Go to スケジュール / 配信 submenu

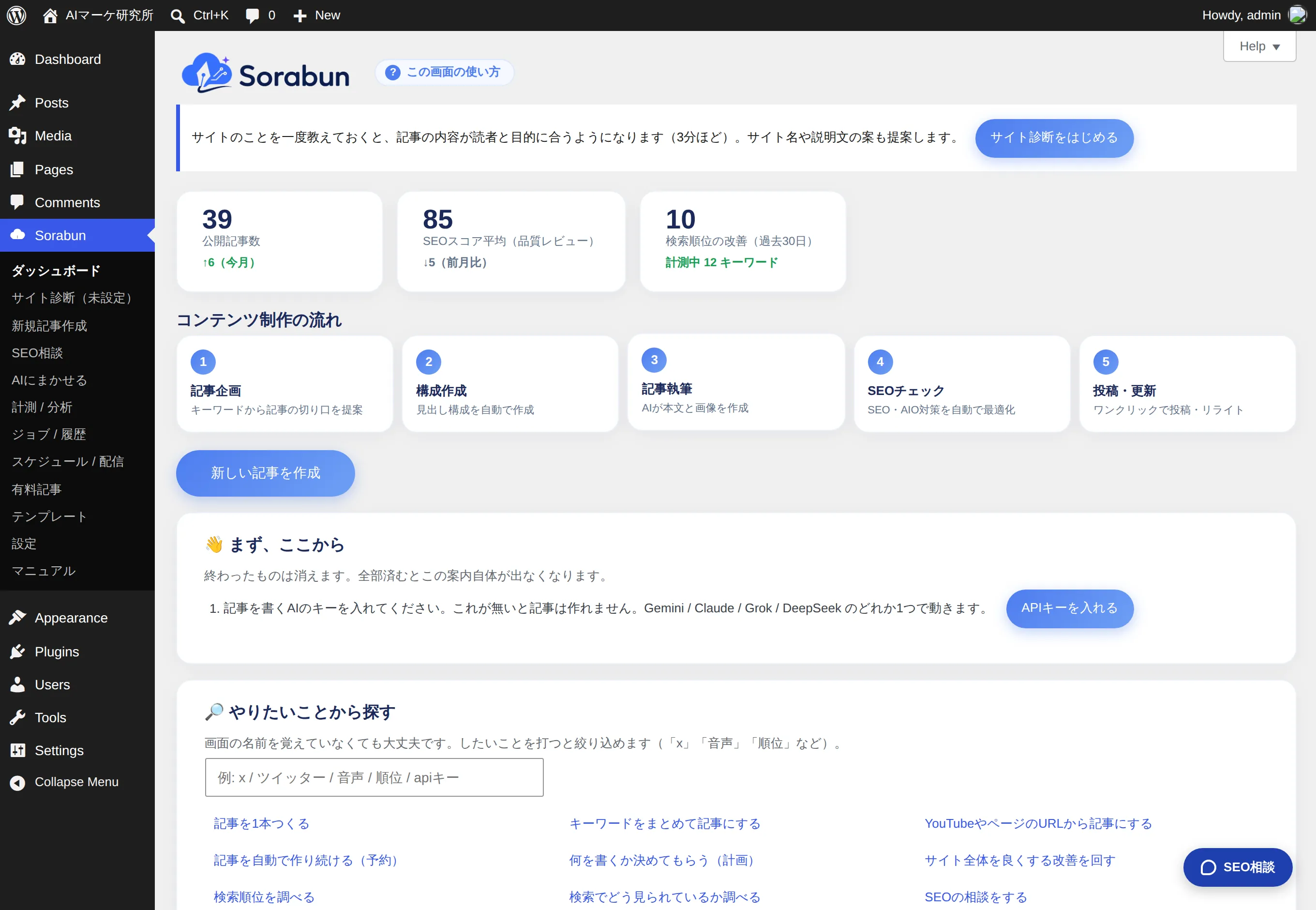(68, 461)
